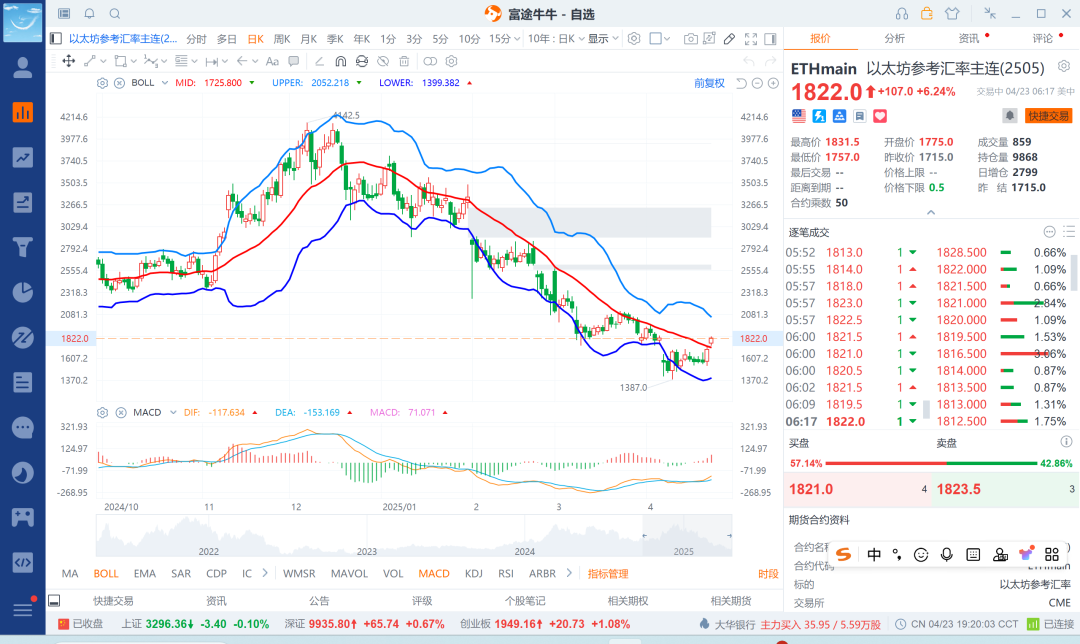Switch to the 评论 tab

pos(1042,39)
